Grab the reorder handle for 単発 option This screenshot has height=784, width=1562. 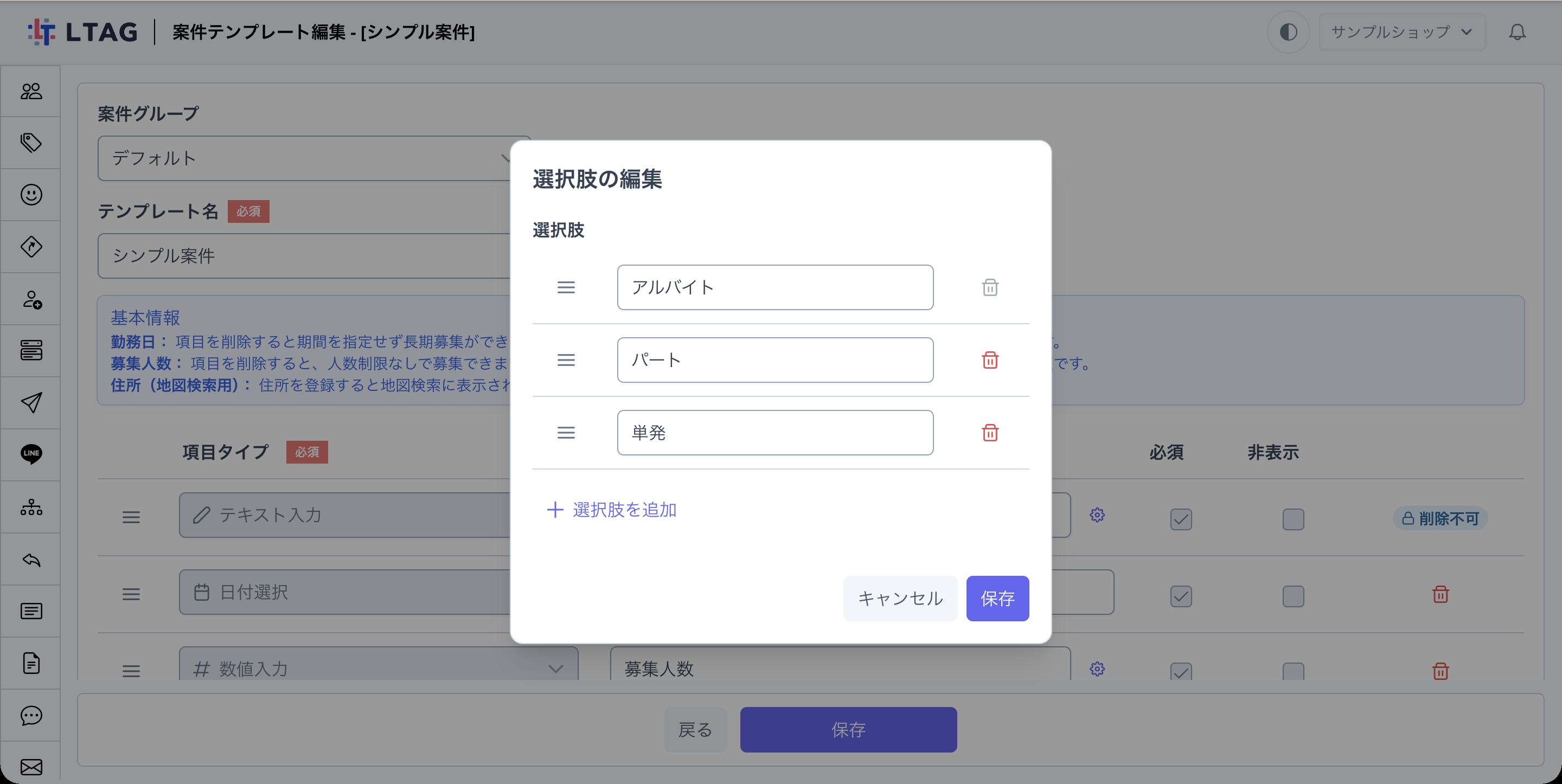[566, 433]
